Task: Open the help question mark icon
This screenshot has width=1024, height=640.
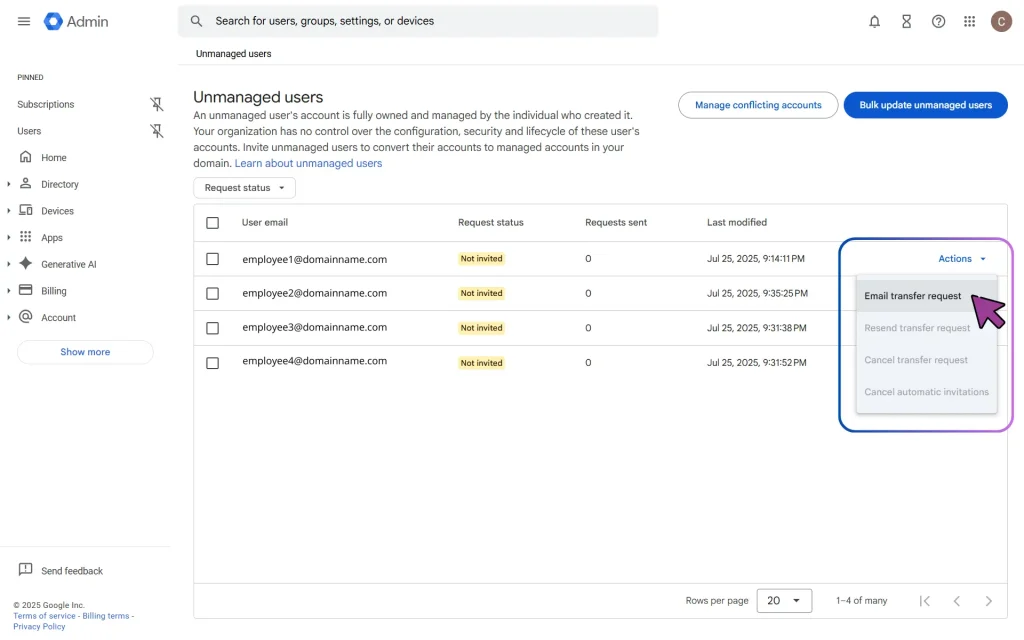Action: click(x=938, y=21)
